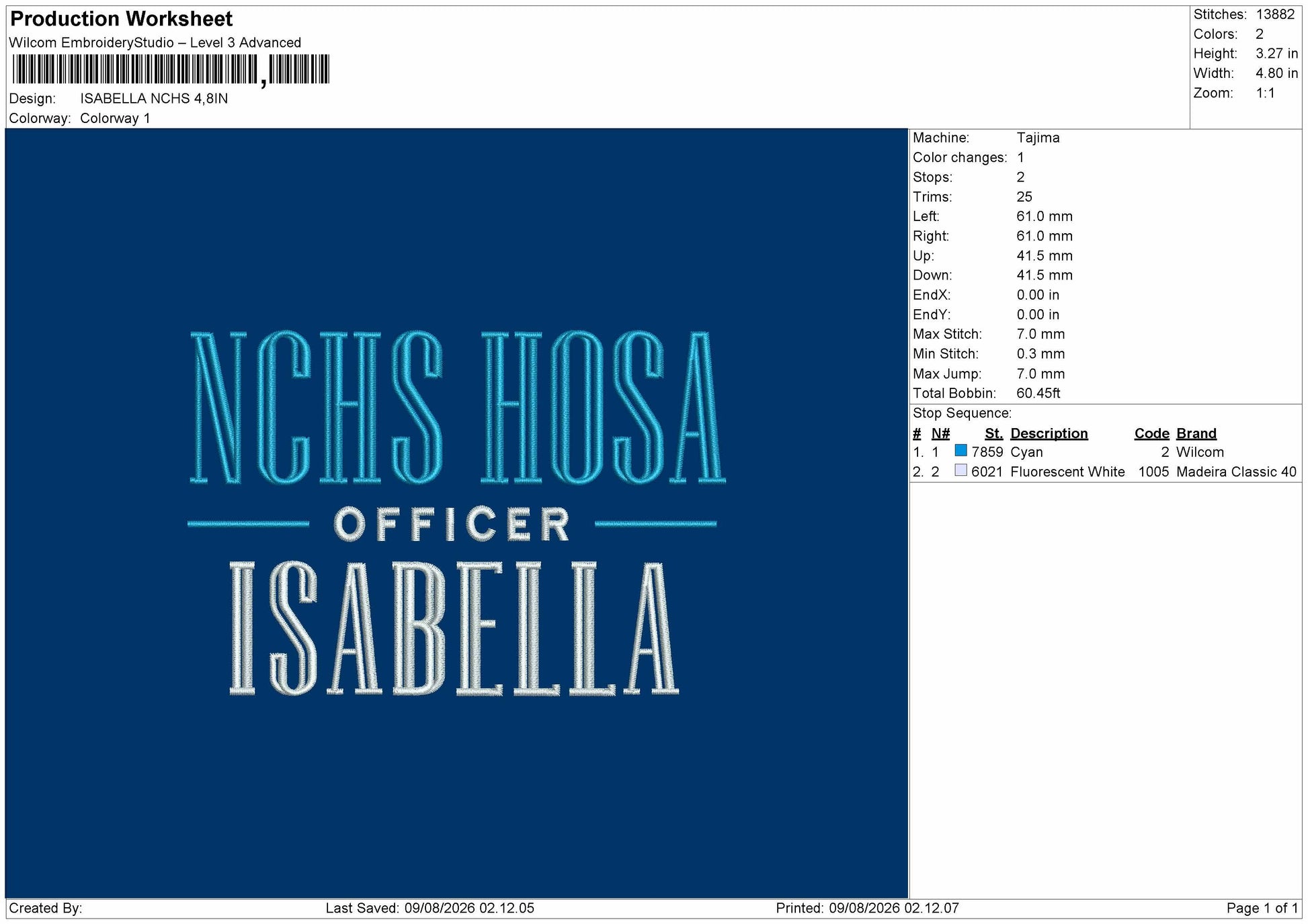The width and height of the screenshot is (1308, 924).
Task: Click the barcode below the software name
Action: pyautogui.click(x=171, y=70)
